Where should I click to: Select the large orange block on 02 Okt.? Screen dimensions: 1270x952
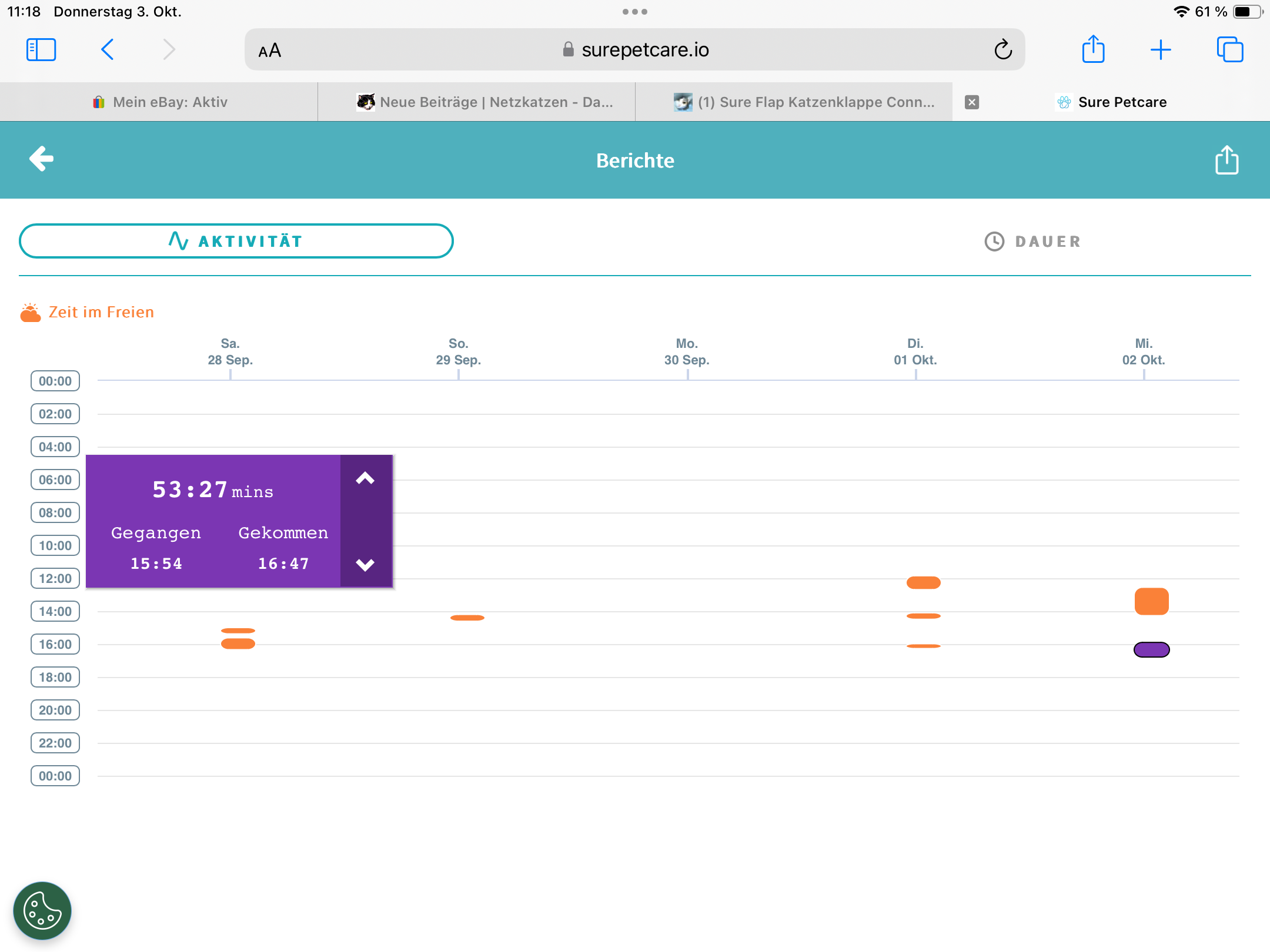[x=1151, y=601]
